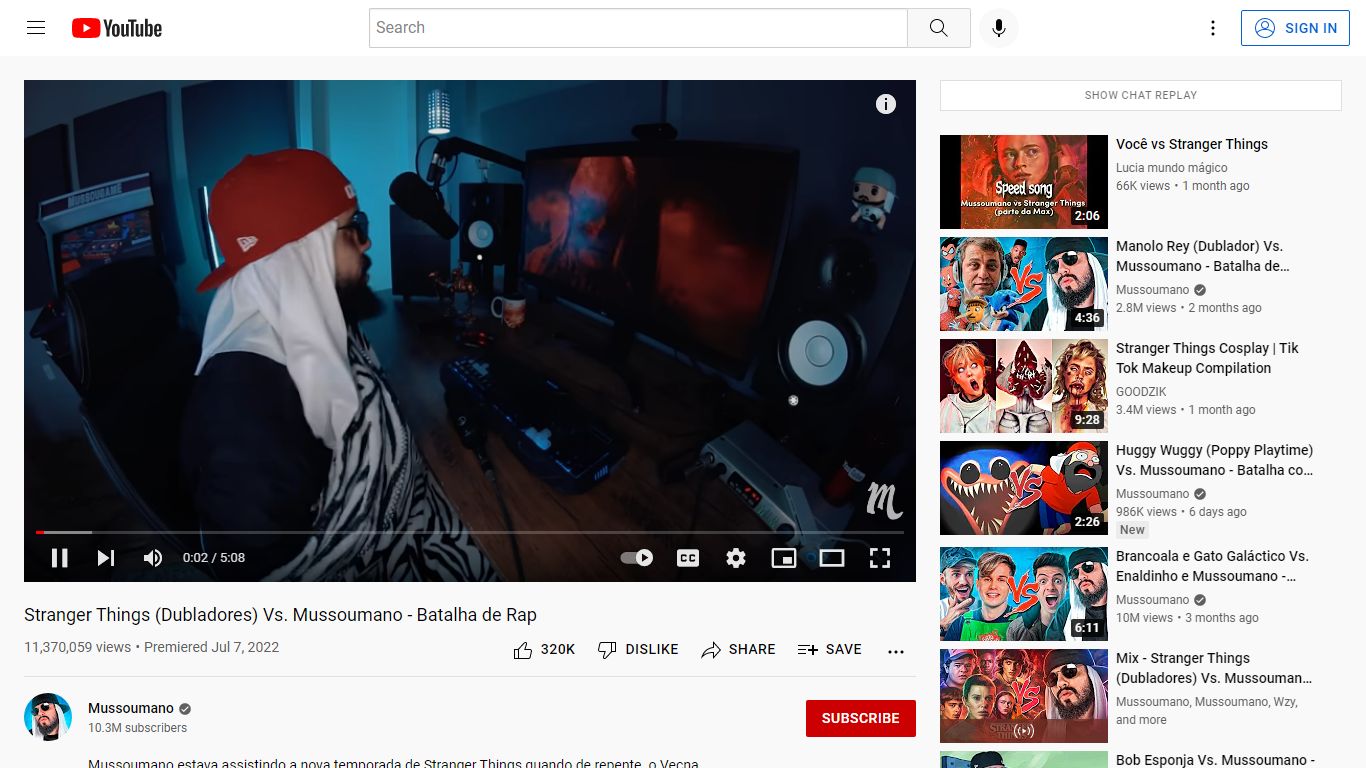Click the Mussoumano watermark in player
1366x768 pixels.
point(884,500)
